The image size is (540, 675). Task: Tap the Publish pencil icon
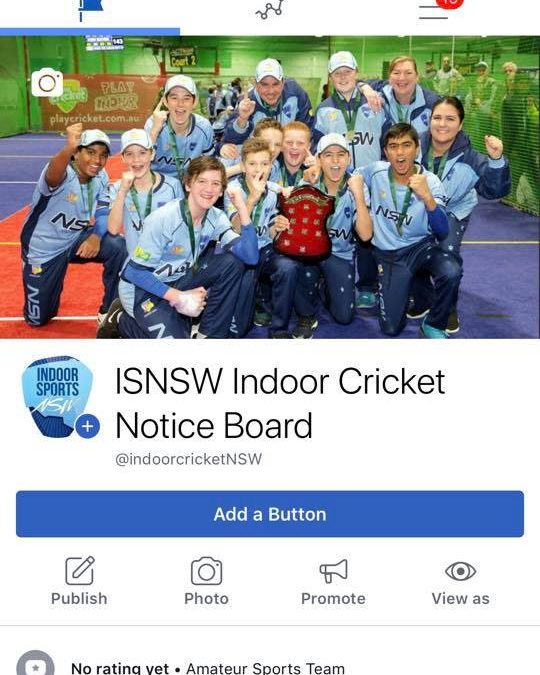(80, 570)
